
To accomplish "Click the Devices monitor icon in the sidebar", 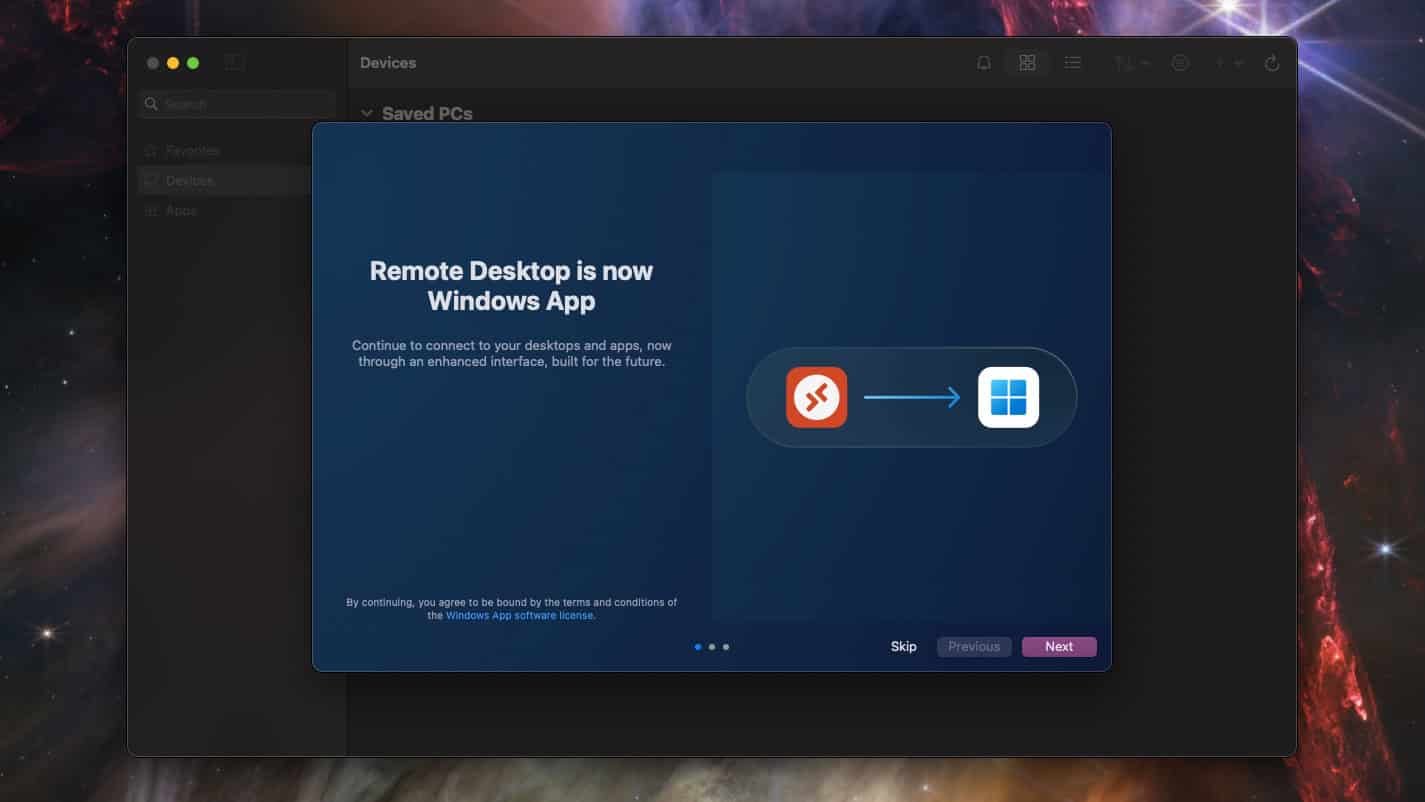I will click(151, 180).
